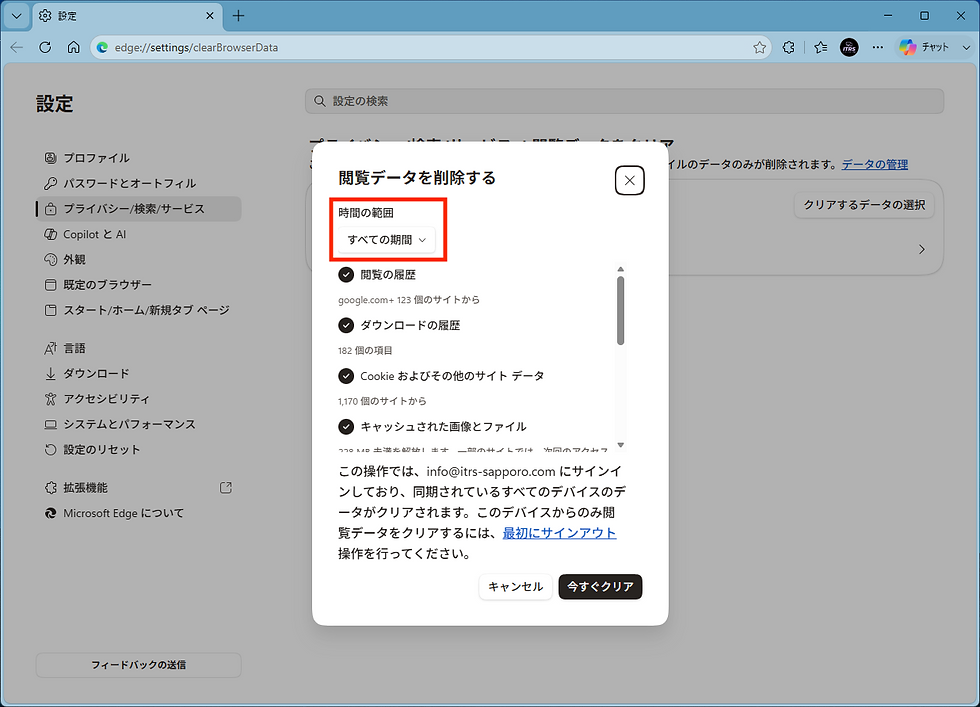The image size is (980, 707).
Task: Open Copilot と AI settings section
Action: [x=139, y=234]
